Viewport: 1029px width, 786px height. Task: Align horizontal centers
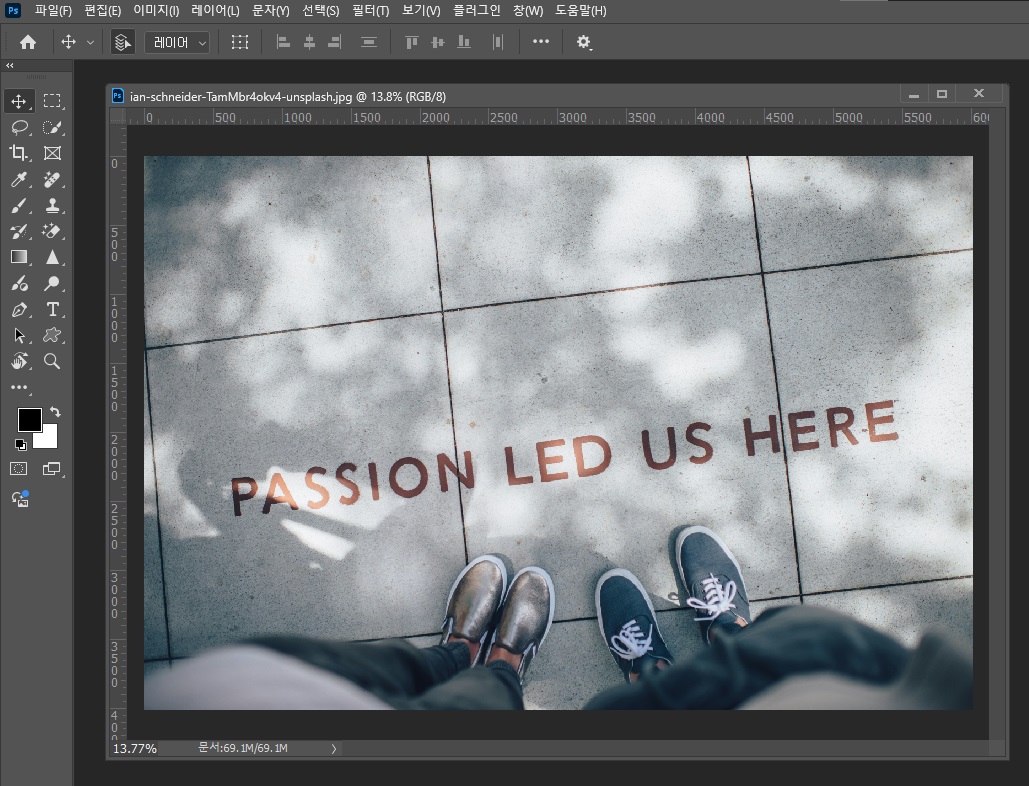click(x=309, y=42)
